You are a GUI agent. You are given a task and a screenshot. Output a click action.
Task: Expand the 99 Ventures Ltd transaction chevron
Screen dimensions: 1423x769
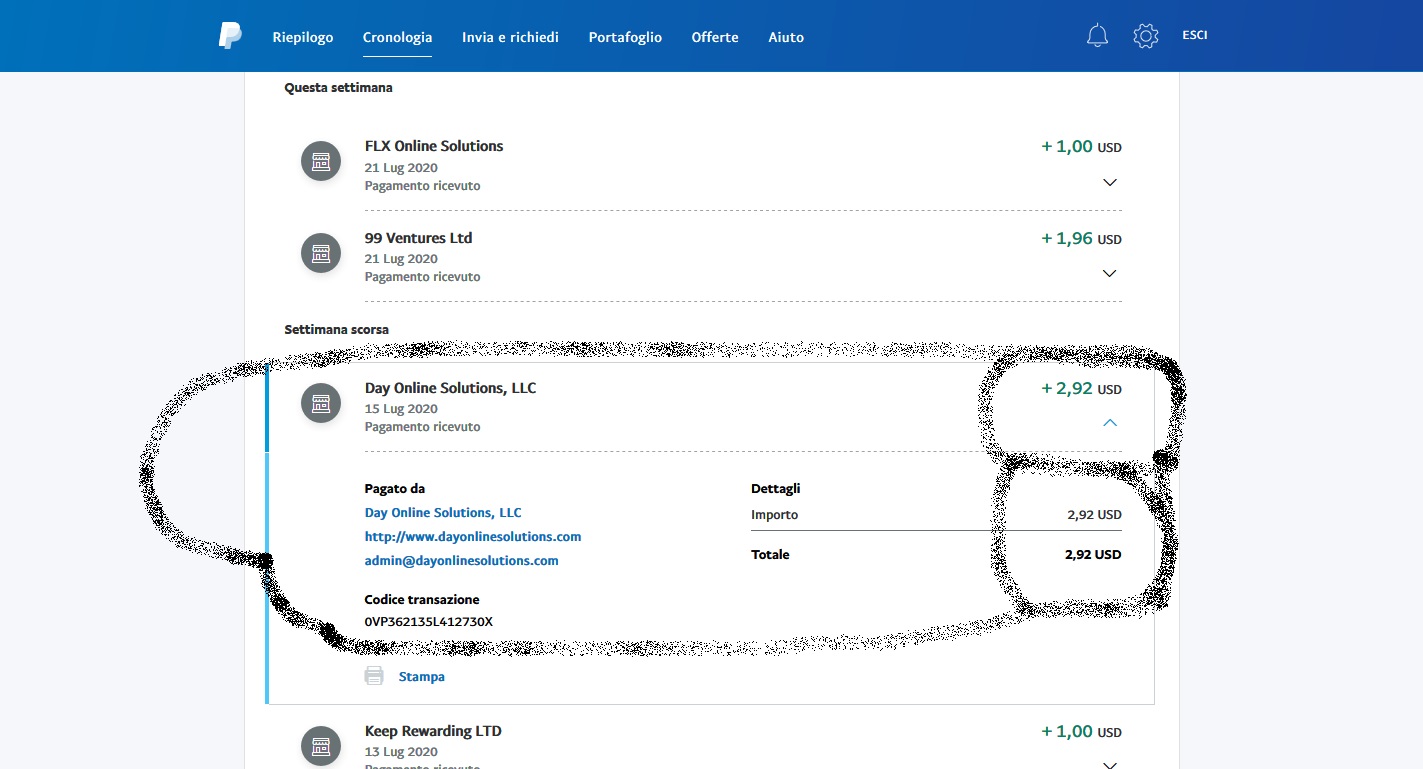coord(1109,274)
